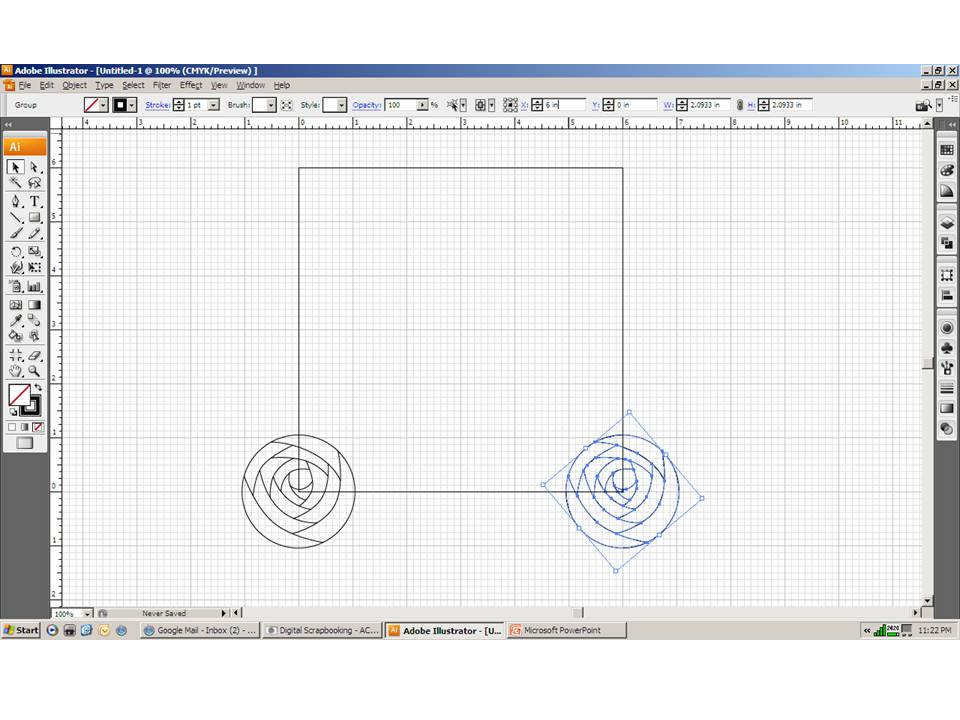Open the stroke weight dropdown
Screen dimensions: 960x720
(x=212, y=105)
